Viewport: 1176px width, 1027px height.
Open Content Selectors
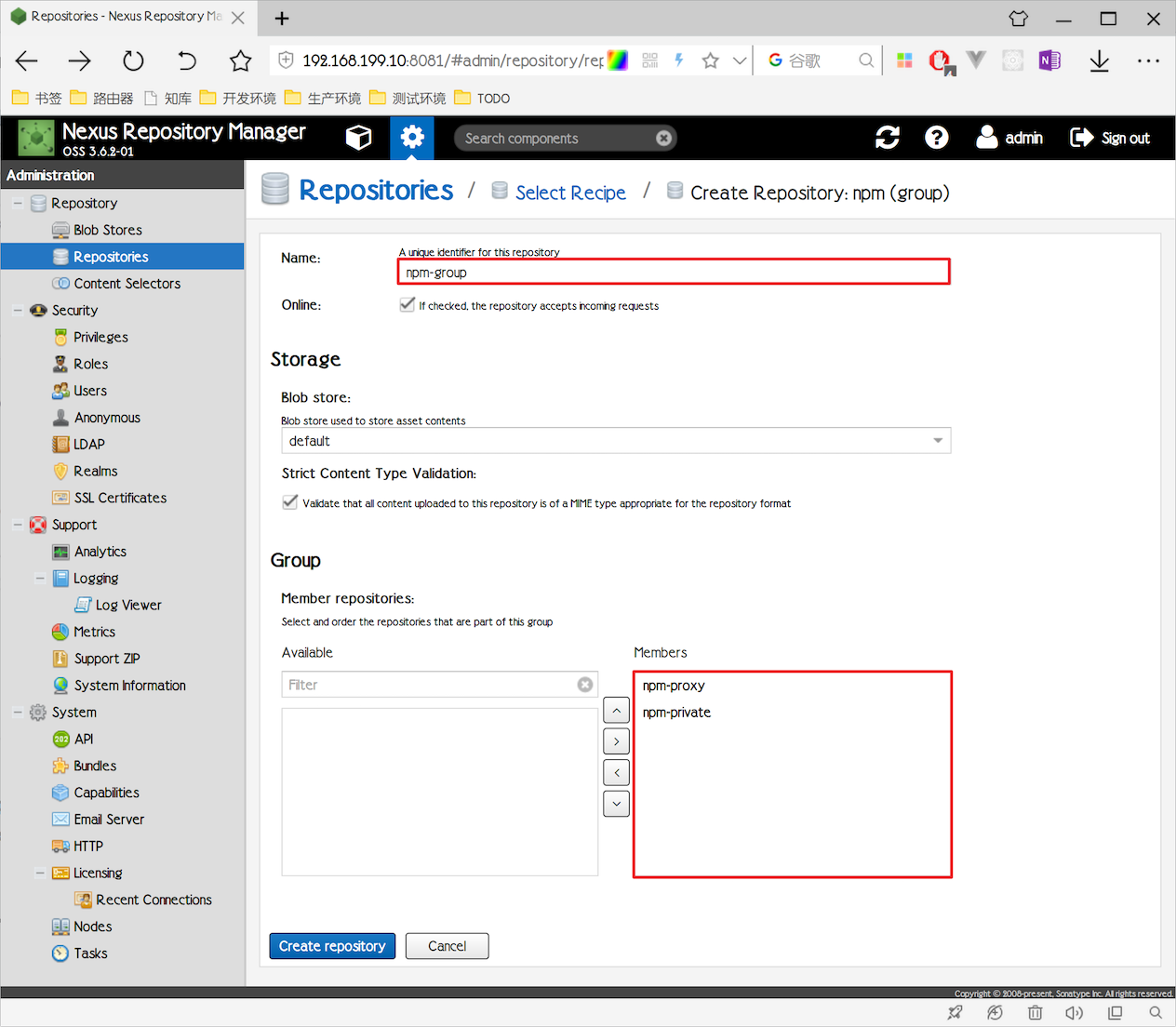[127, 284]
